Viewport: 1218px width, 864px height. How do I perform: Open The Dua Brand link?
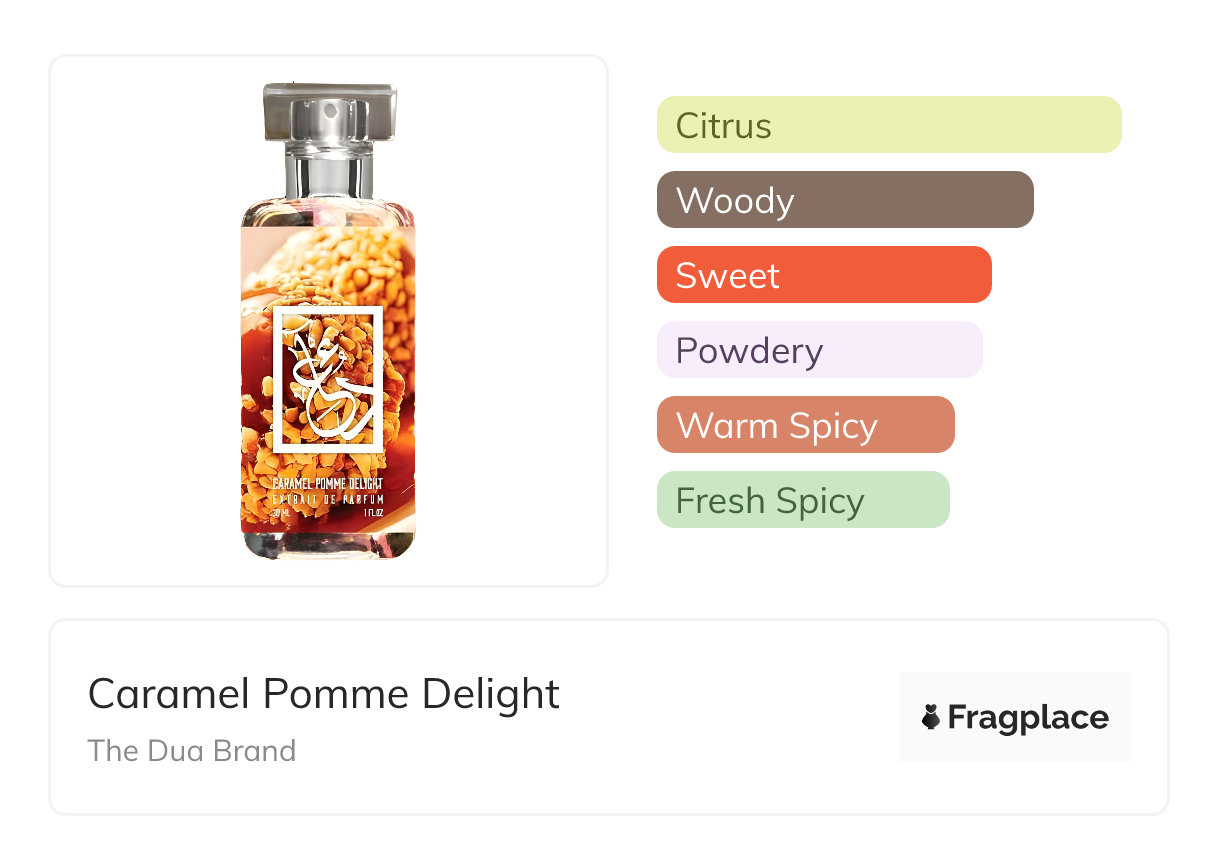click(x=192, y=751)
